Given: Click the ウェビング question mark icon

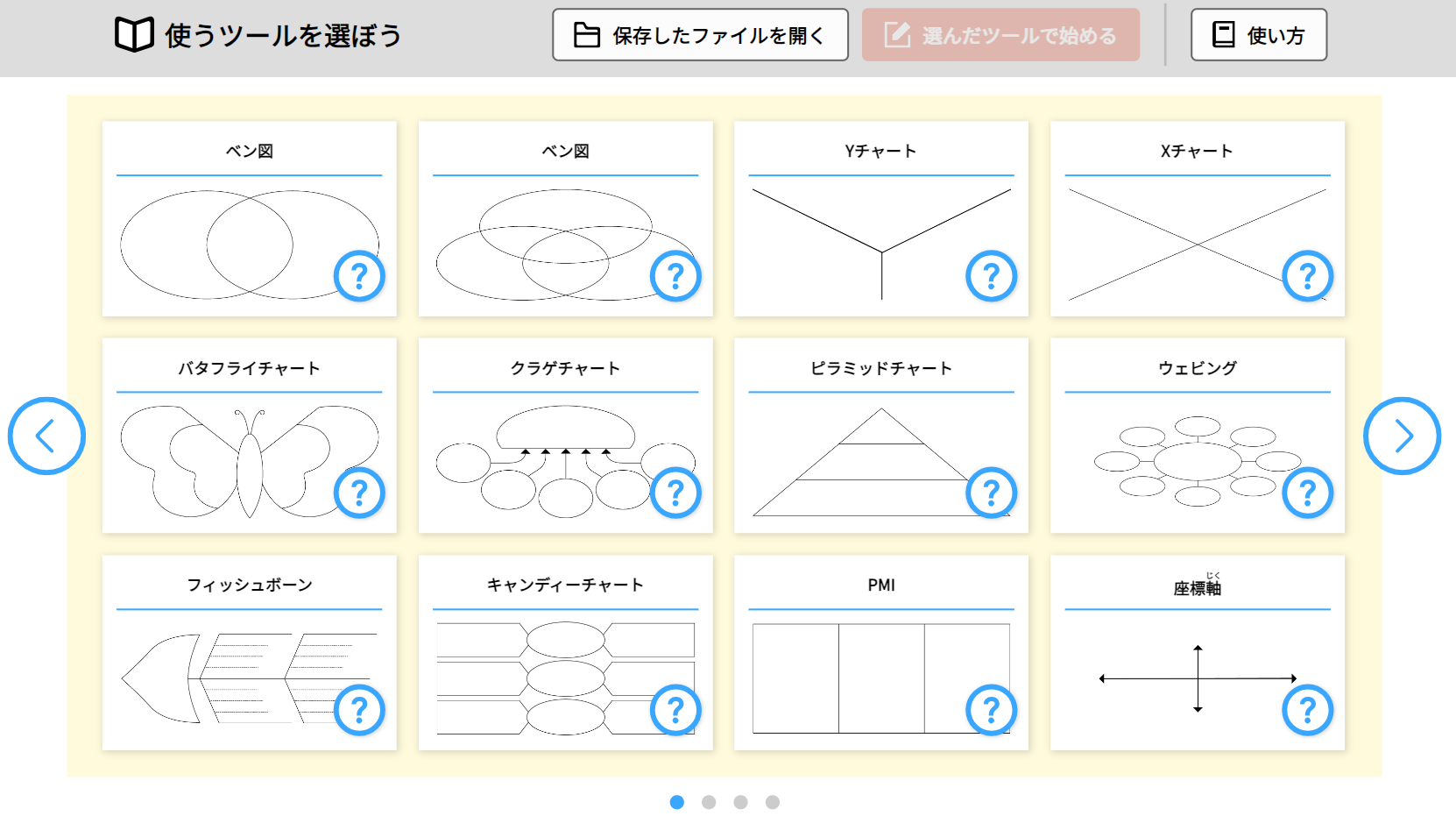Looking at the screenshot, I should (x=1307, y=493).
